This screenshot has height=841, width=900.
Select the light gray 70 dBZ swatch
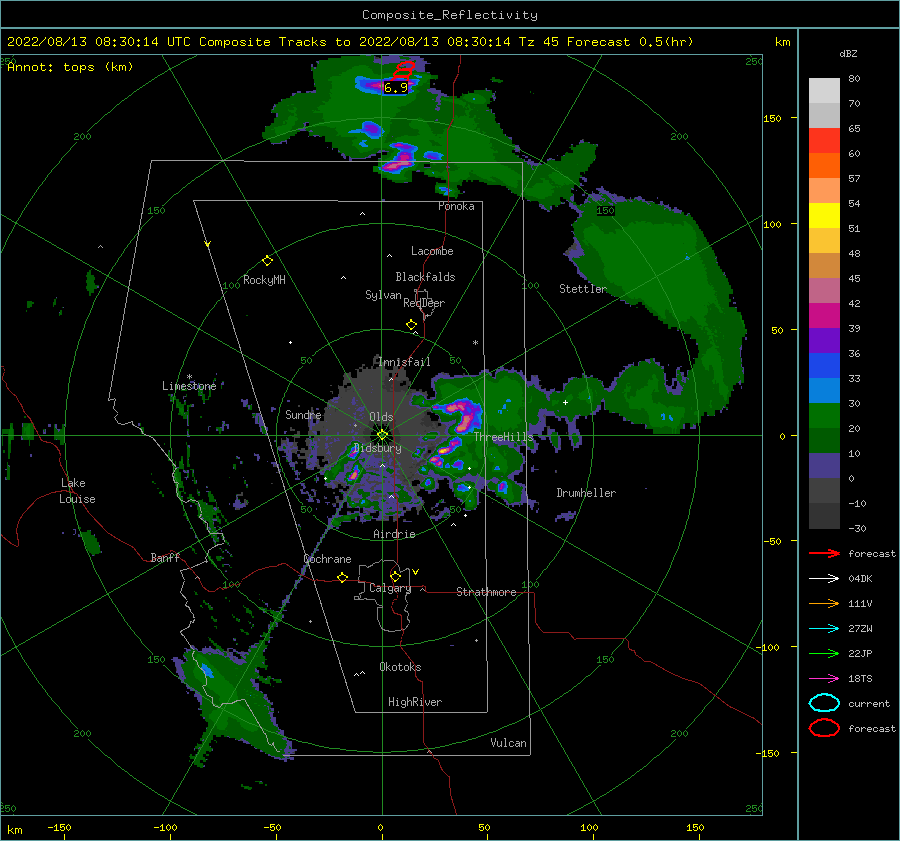point(824,91)
